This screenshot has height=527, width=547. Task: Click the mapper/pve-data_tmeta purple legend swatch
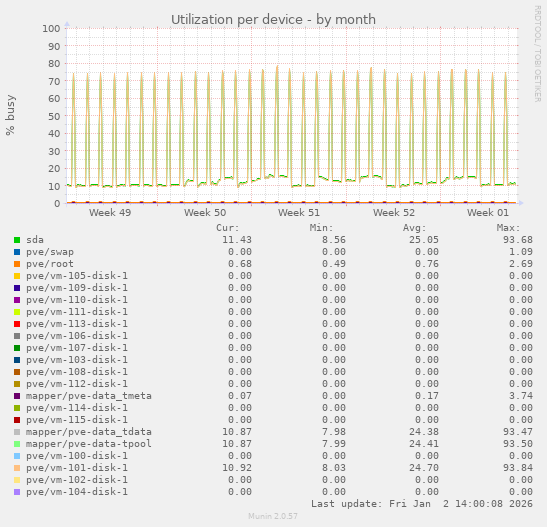pos(17,396)
